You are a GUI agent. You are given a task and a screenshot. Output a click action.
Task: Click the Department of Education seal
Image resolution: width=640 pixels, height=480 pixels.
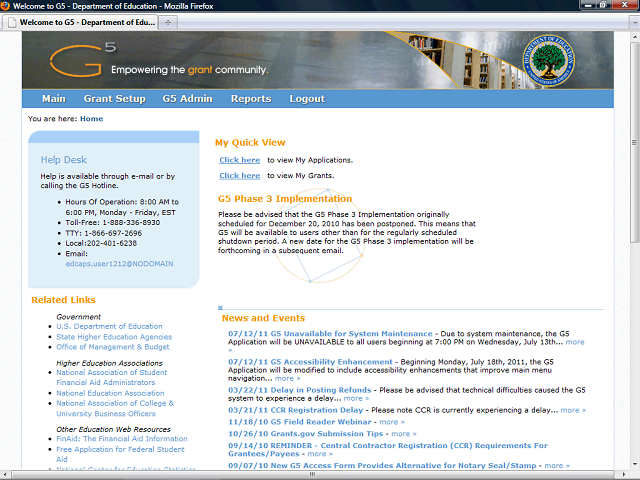[x=549, y=60]
